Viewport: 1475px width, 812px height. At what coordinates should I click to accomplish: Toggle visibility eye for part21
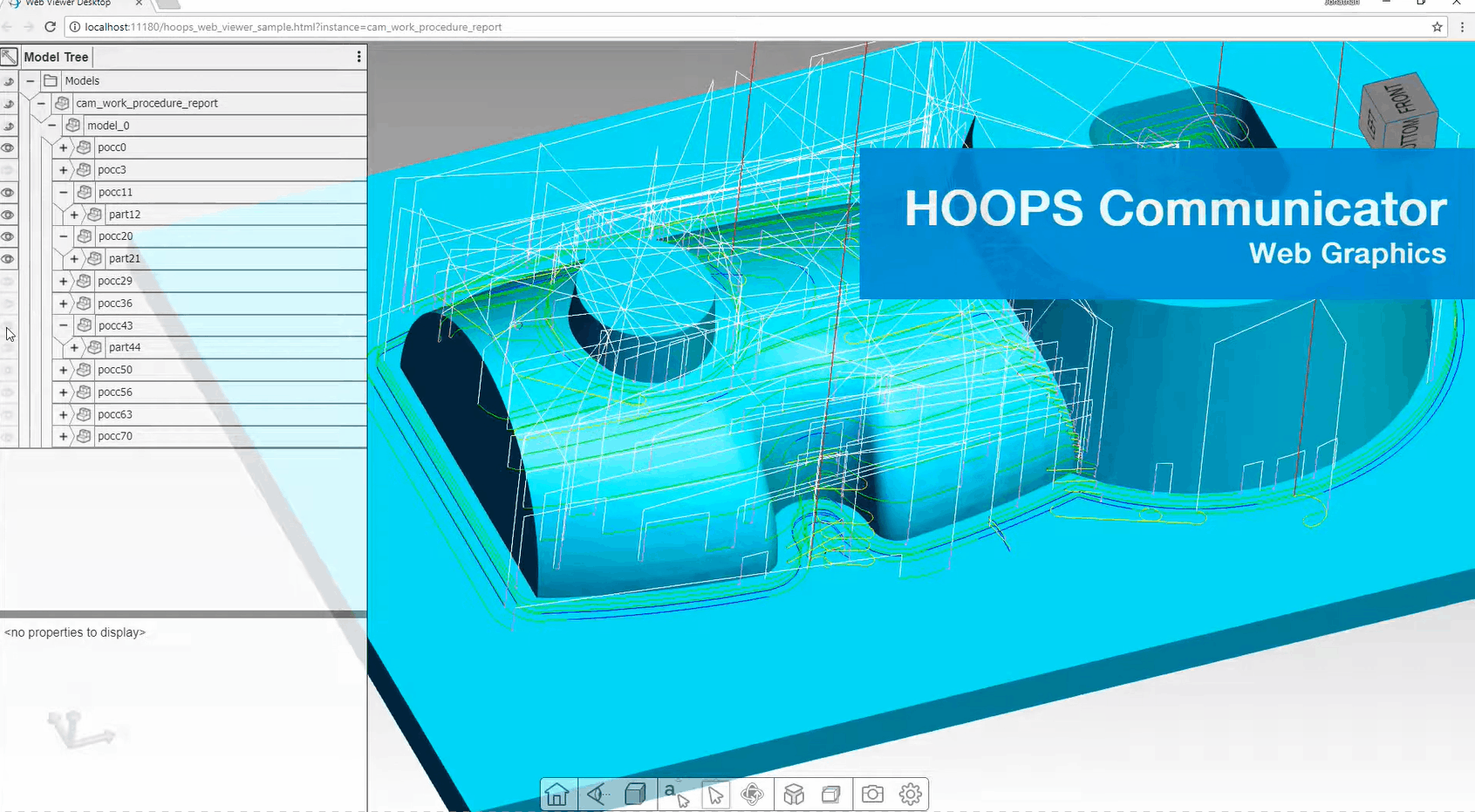(8, 259)
